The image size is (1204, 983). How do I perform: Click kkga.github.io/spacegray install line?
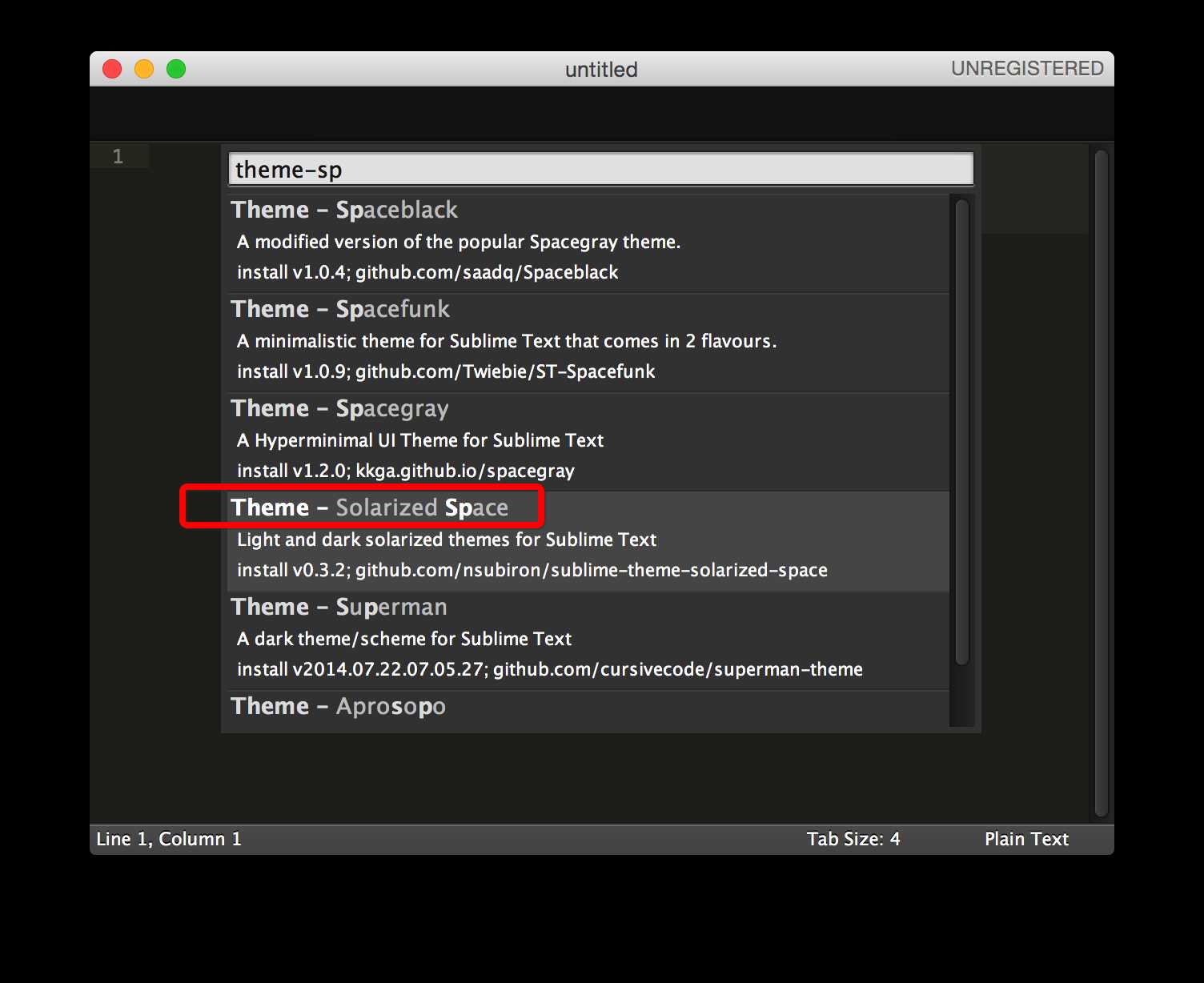click(406, 471)
